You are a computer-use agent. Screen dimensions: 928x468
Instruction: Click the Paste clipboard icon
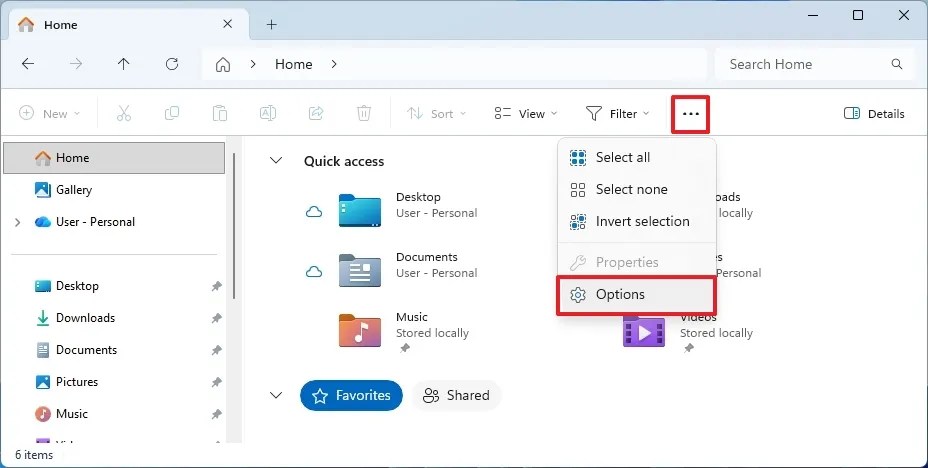coord(220,113)
